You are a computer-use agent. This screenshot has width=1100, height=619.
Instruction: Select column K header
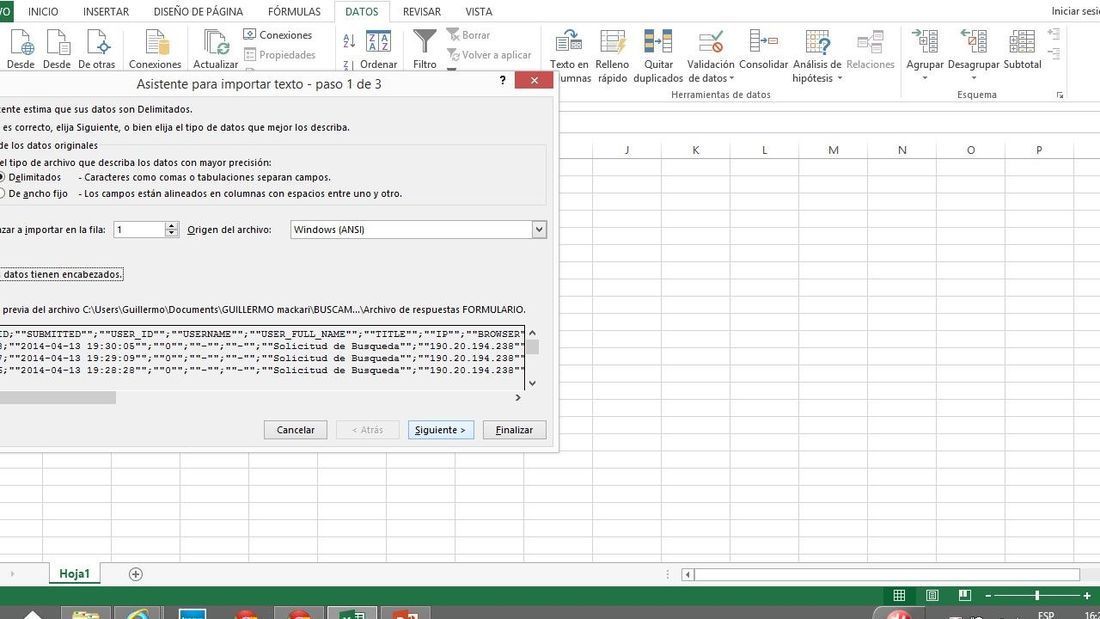pos(695,149)
